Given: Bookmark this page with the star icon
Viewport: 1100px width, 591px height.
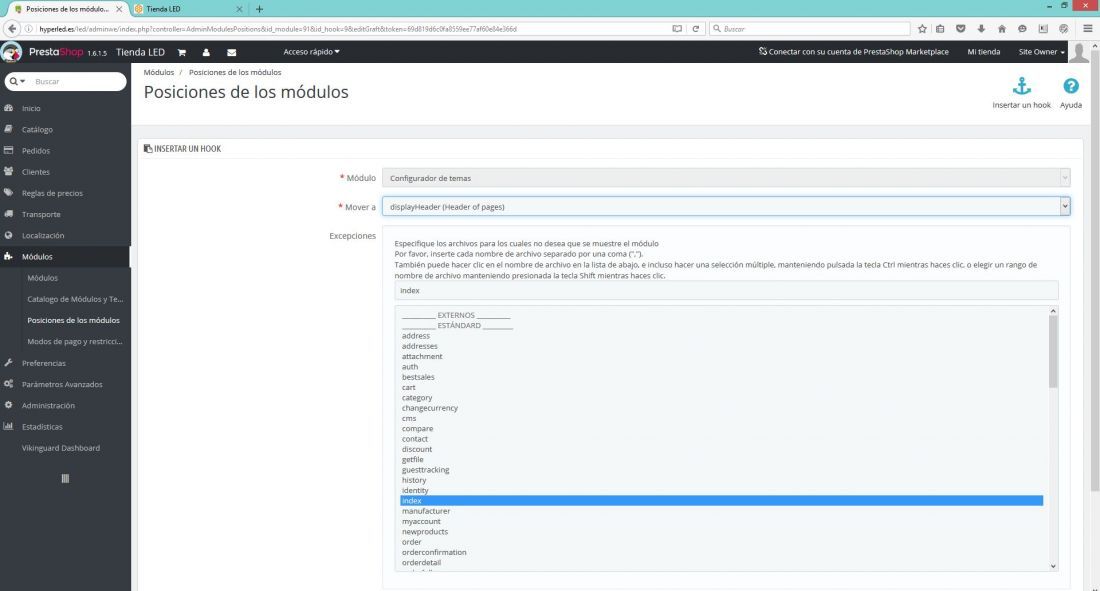Looking at the screenshot, I should [x=922, y=29].
